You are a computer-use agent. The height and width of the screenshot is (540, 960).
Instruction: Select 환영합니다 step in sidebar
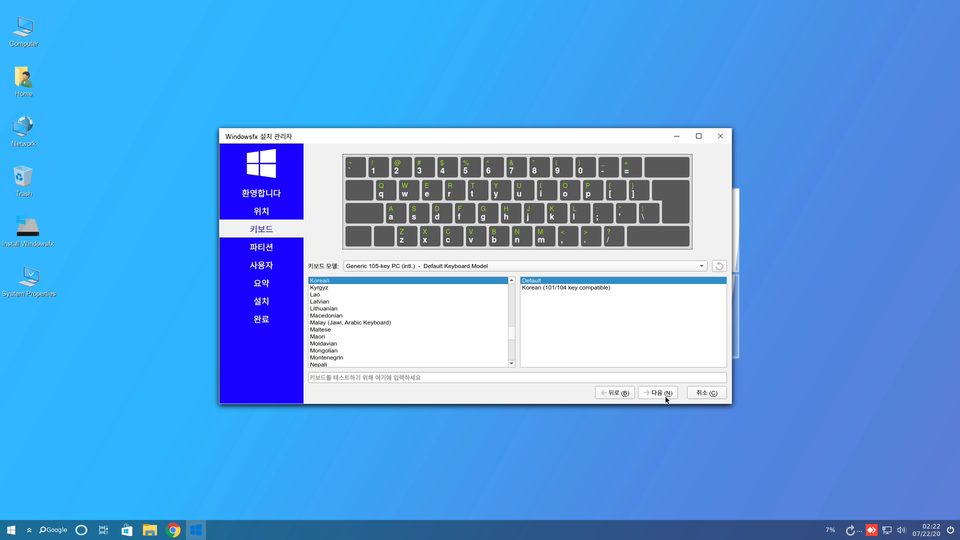(x=261, y=193)
